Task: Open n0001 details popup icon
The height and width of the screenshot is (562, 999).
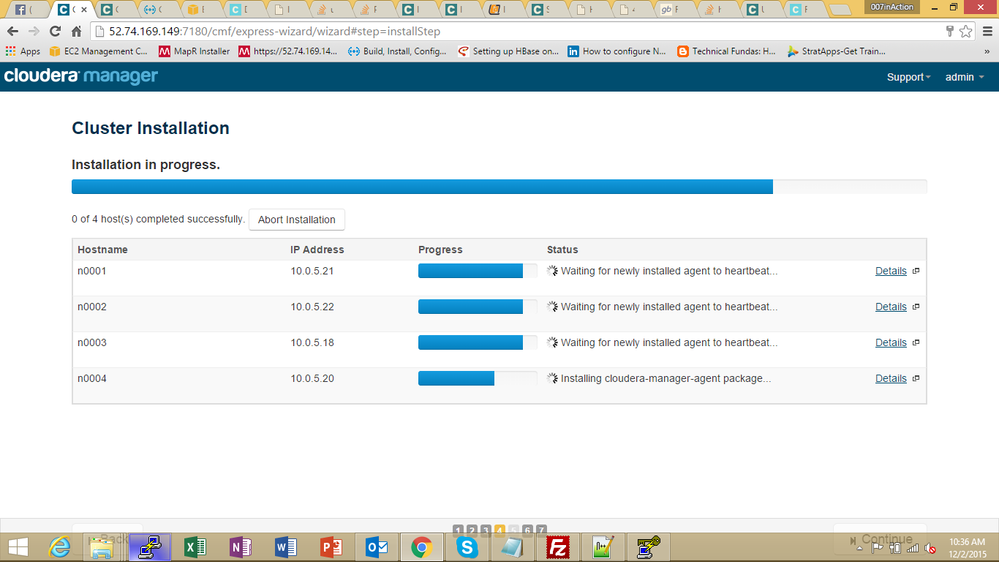Action: pos(916,271)
